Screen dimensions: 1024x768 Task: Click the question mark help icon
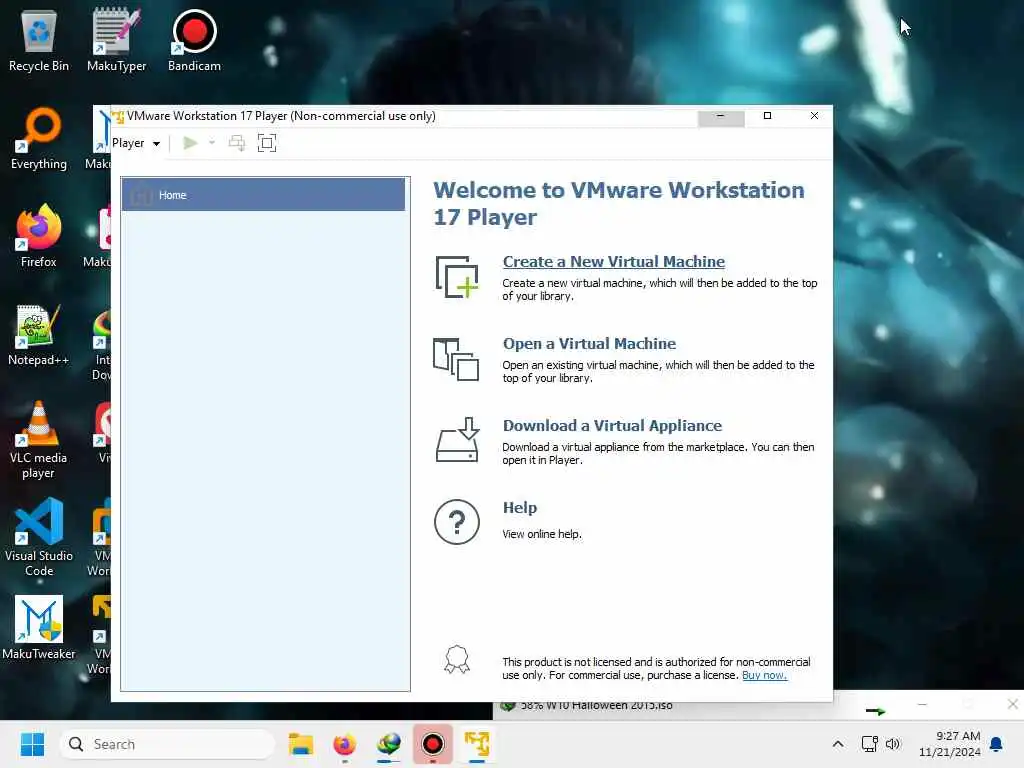point(456,522)
